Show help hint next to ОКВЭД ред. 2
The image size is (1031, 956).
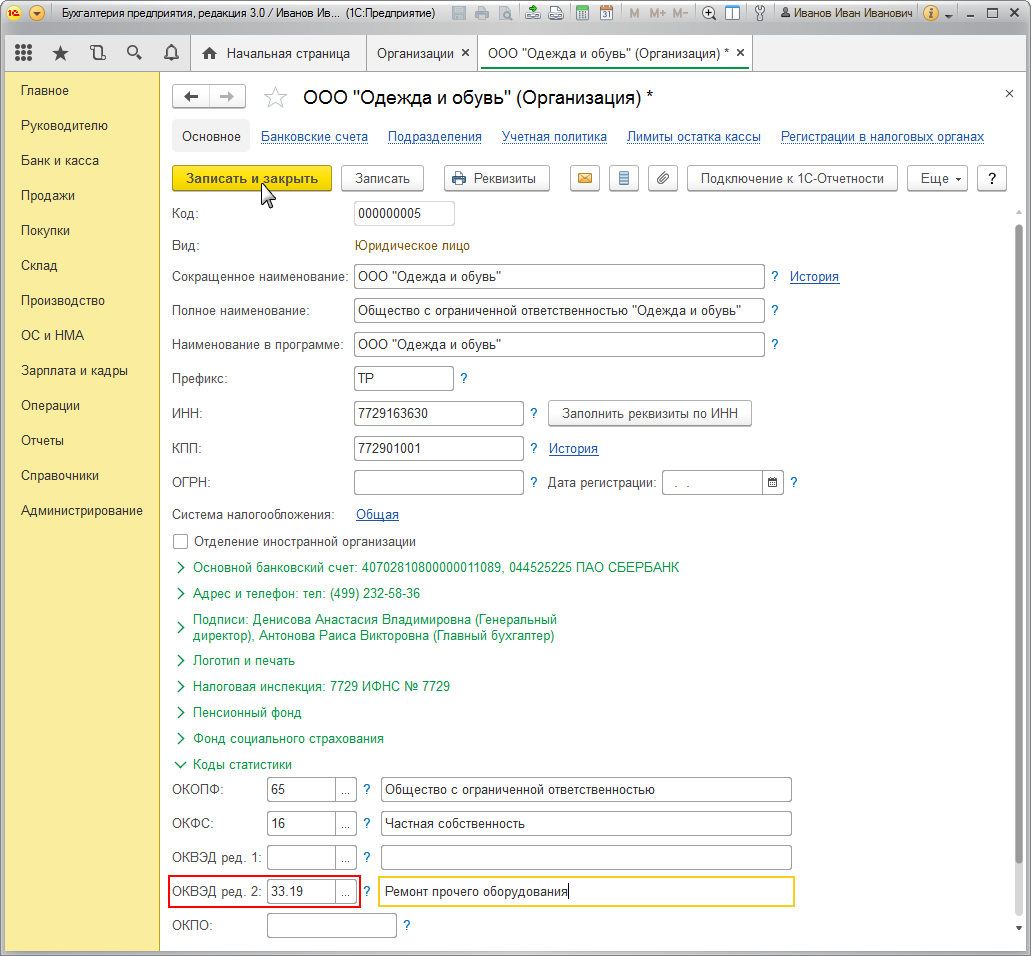(x=367, y=892)
